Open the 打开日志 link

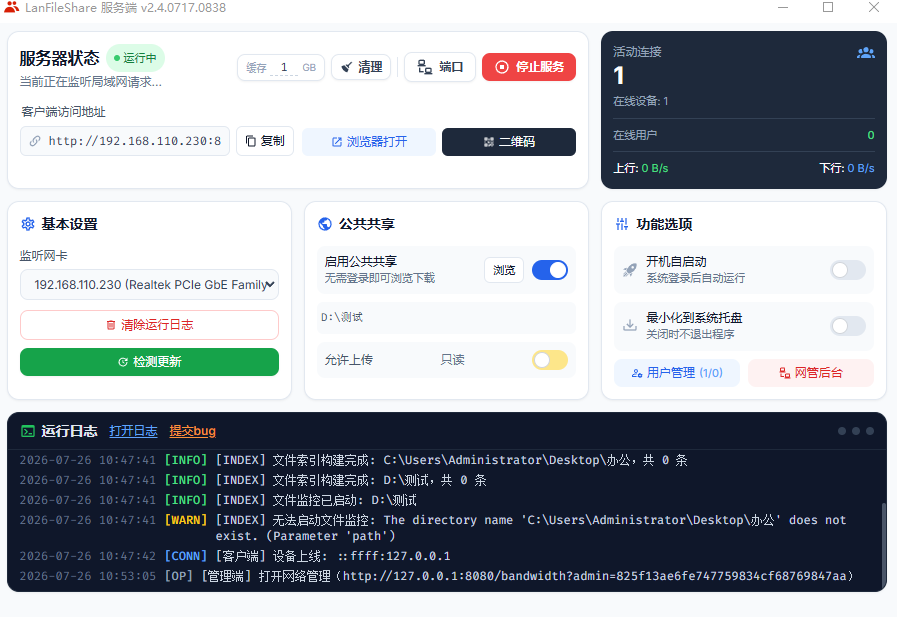pyautogui.click(x=133, y=431)
